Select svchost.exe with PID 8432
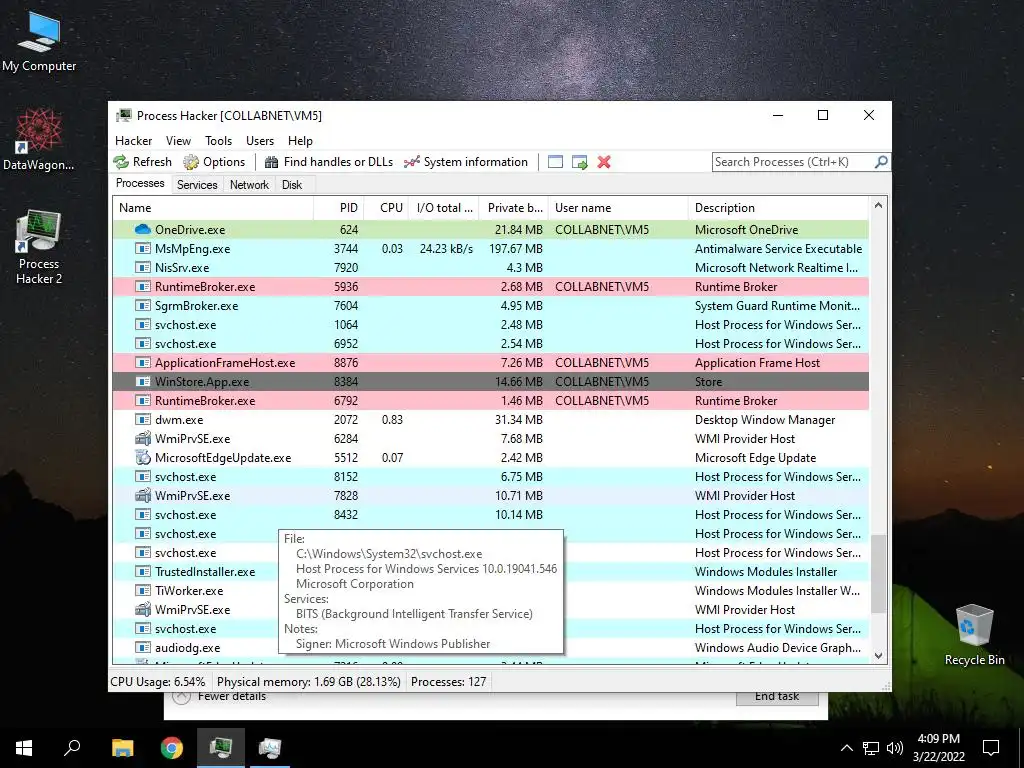Image resolution: width=1024 pixels, height=768 pixels. [x=491, y=515]
